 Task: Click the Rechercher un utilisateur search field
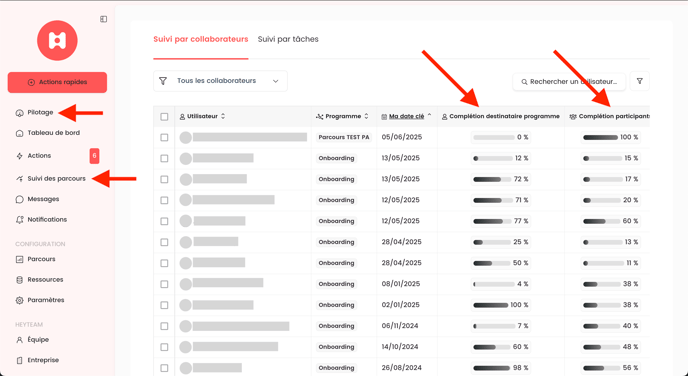(569, 82)
